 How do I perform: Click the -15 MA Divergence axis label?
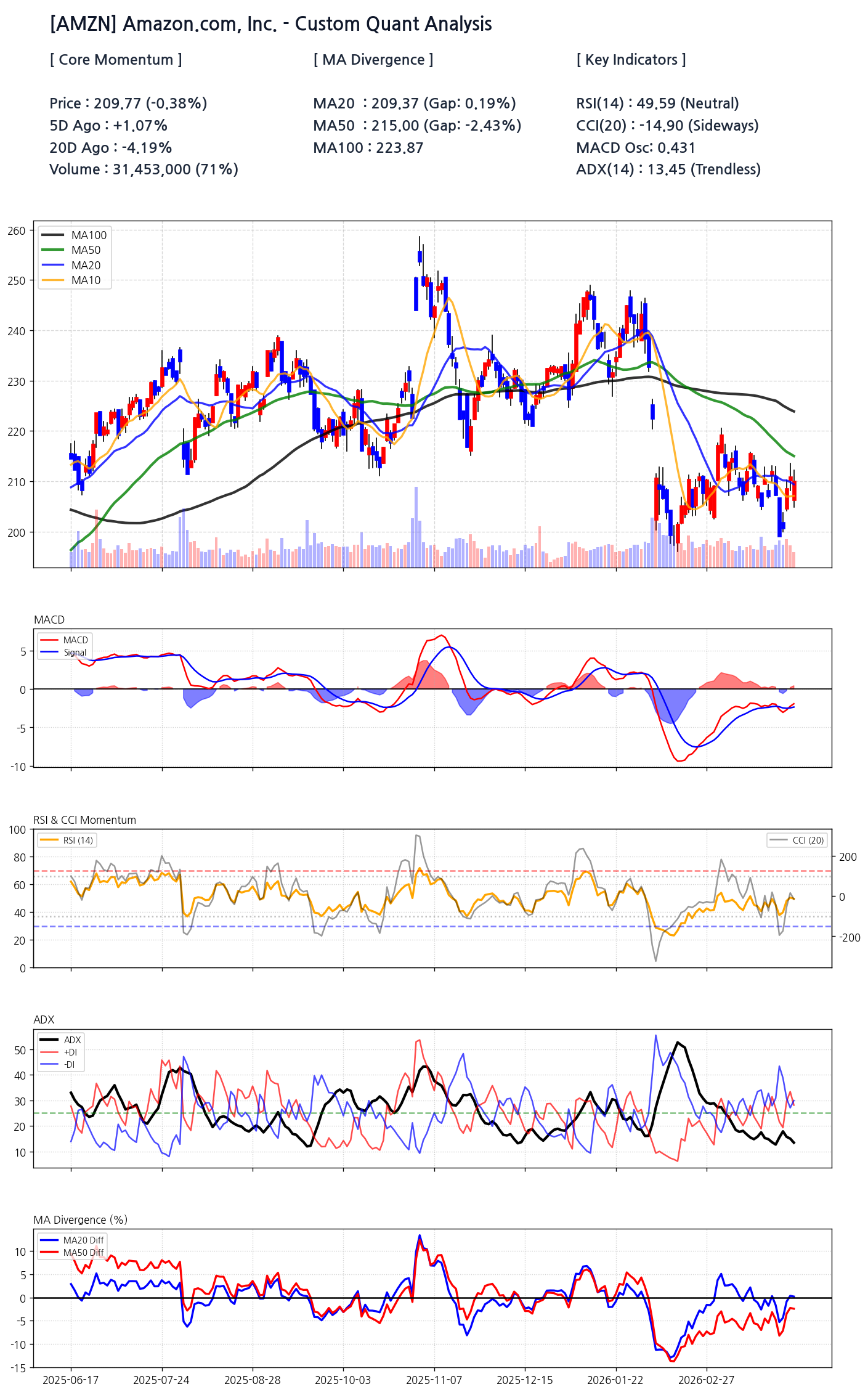(x=18, y=1369)
